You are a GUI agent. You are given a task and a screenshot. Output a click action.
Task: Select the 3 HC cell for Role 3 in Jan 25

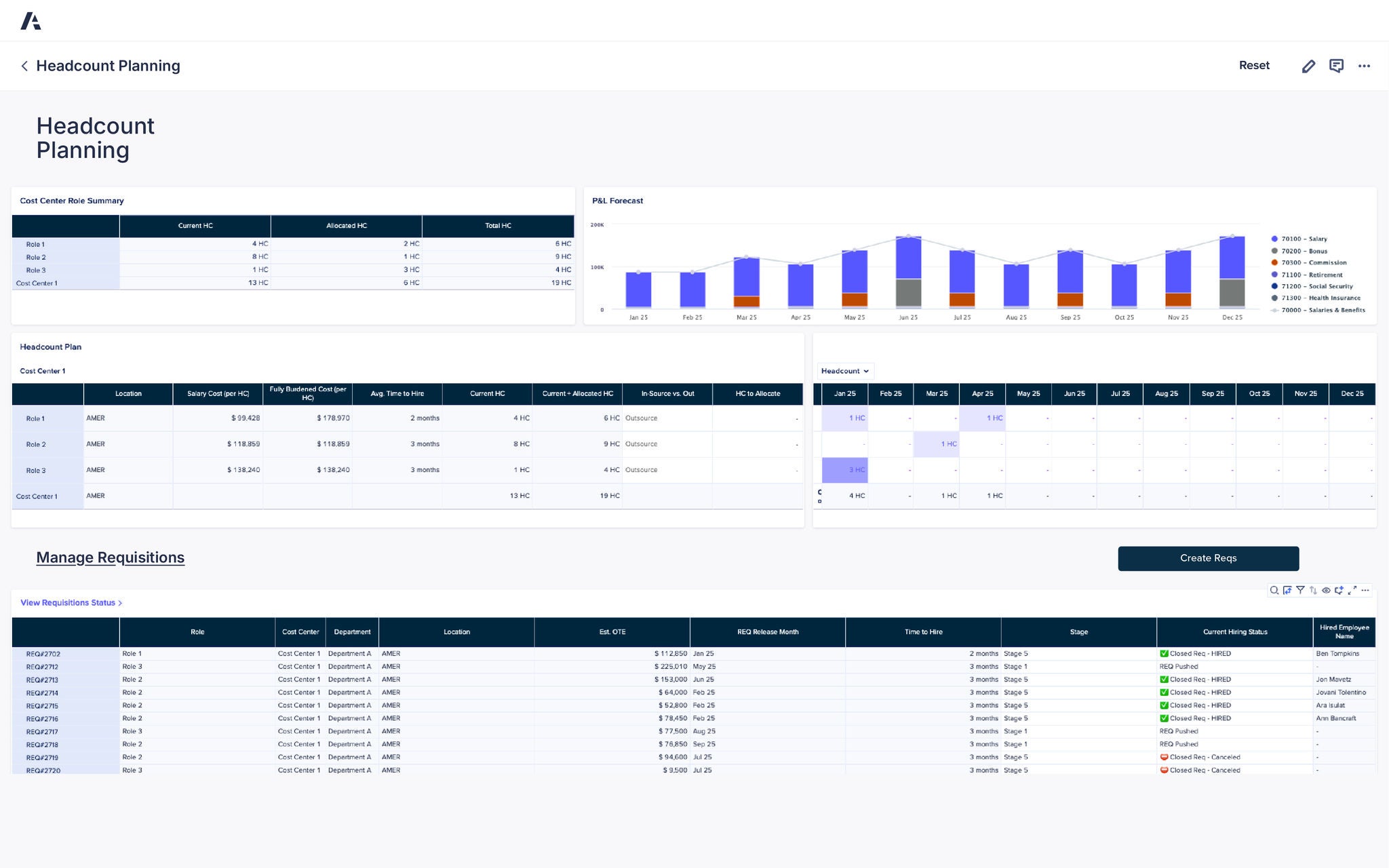point(844,469)
